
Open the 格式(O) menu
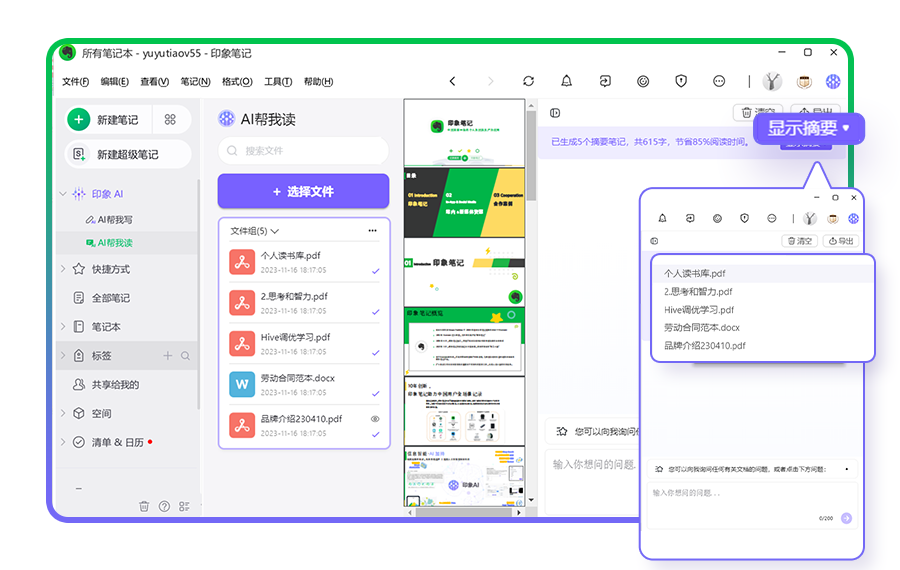(x=237, y=82)
